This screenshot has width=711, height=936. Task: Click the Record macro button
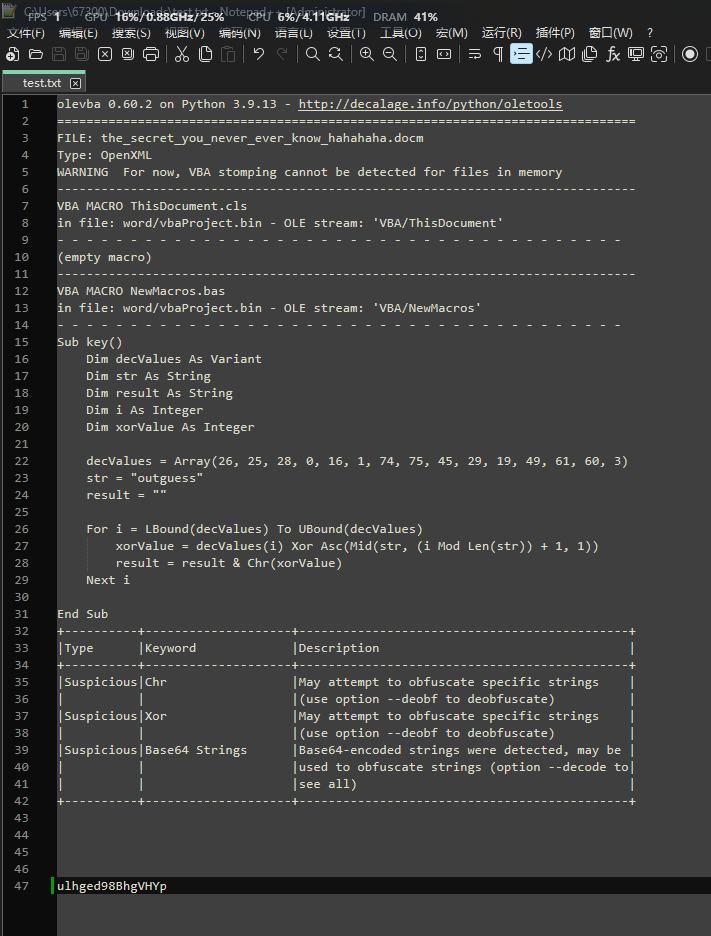[x=690, y=54]
